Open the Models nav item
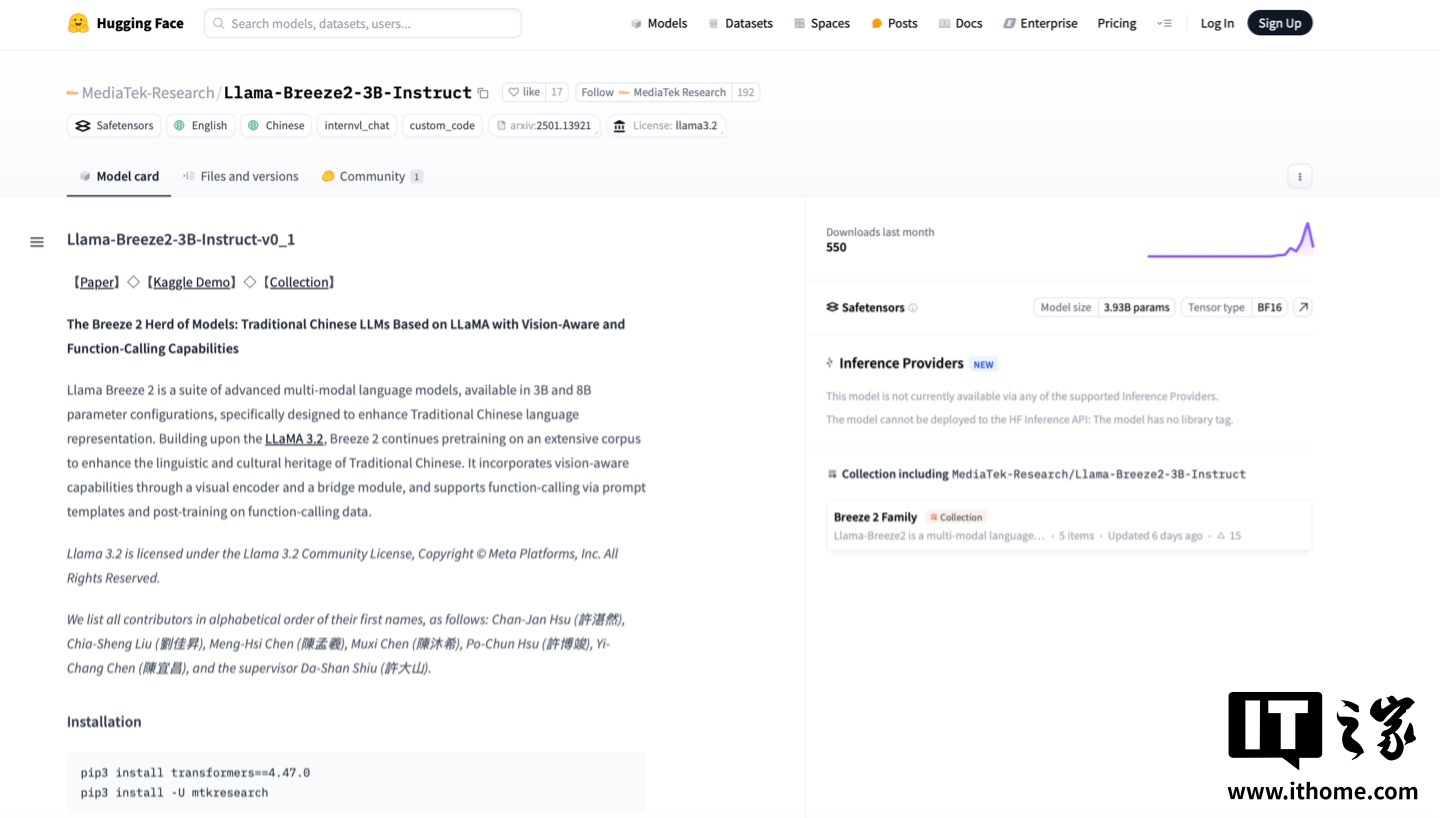The height and width of the screenshot is (818, 1440). point(659,23)
